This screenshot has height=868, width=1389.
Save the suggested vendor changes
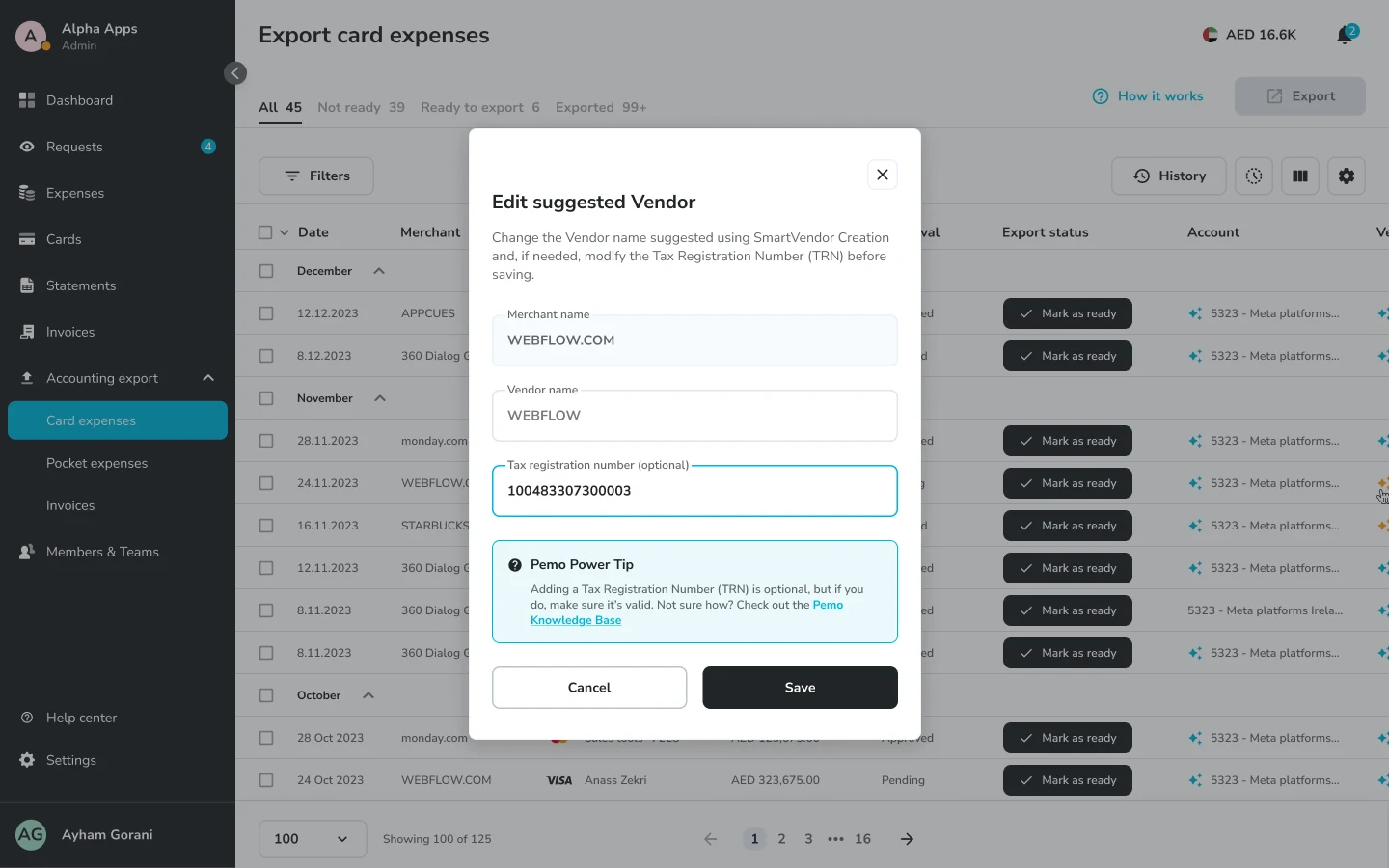tap(800, 688)
